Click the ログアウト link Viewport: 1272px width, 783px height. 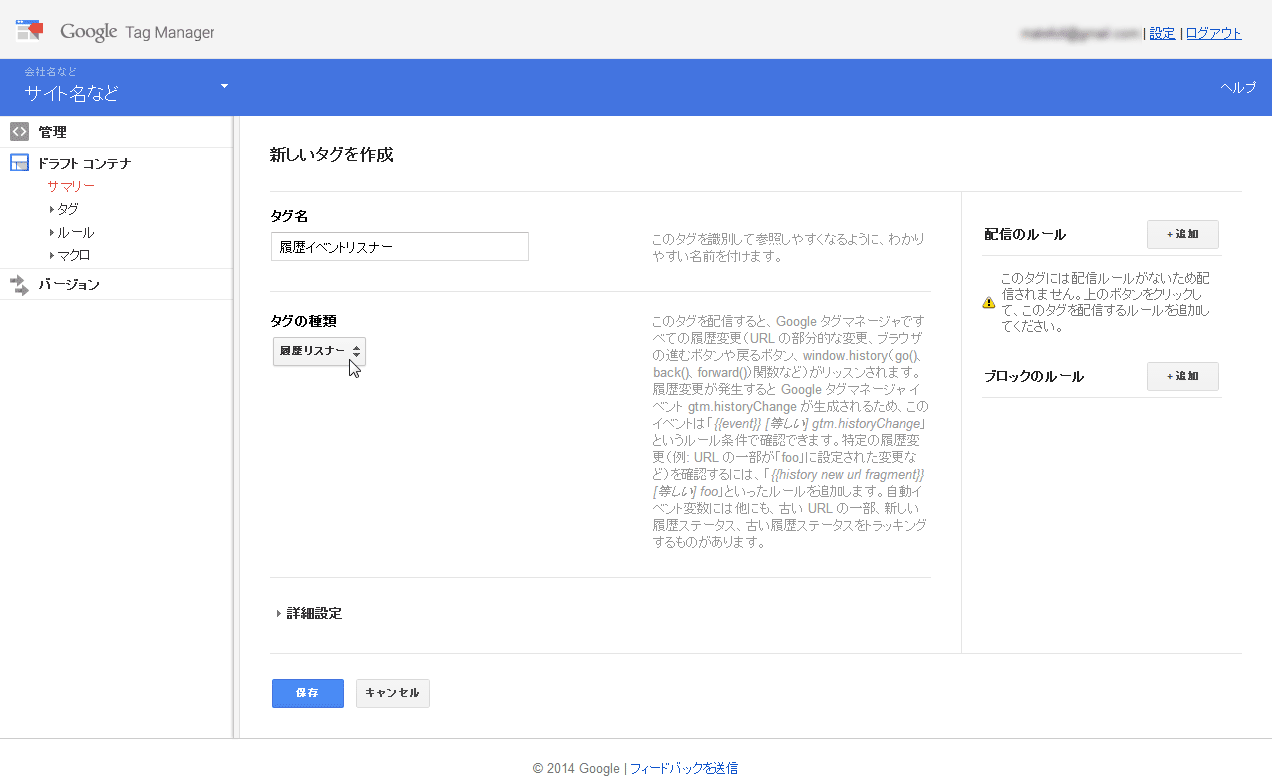point(1213,33)
